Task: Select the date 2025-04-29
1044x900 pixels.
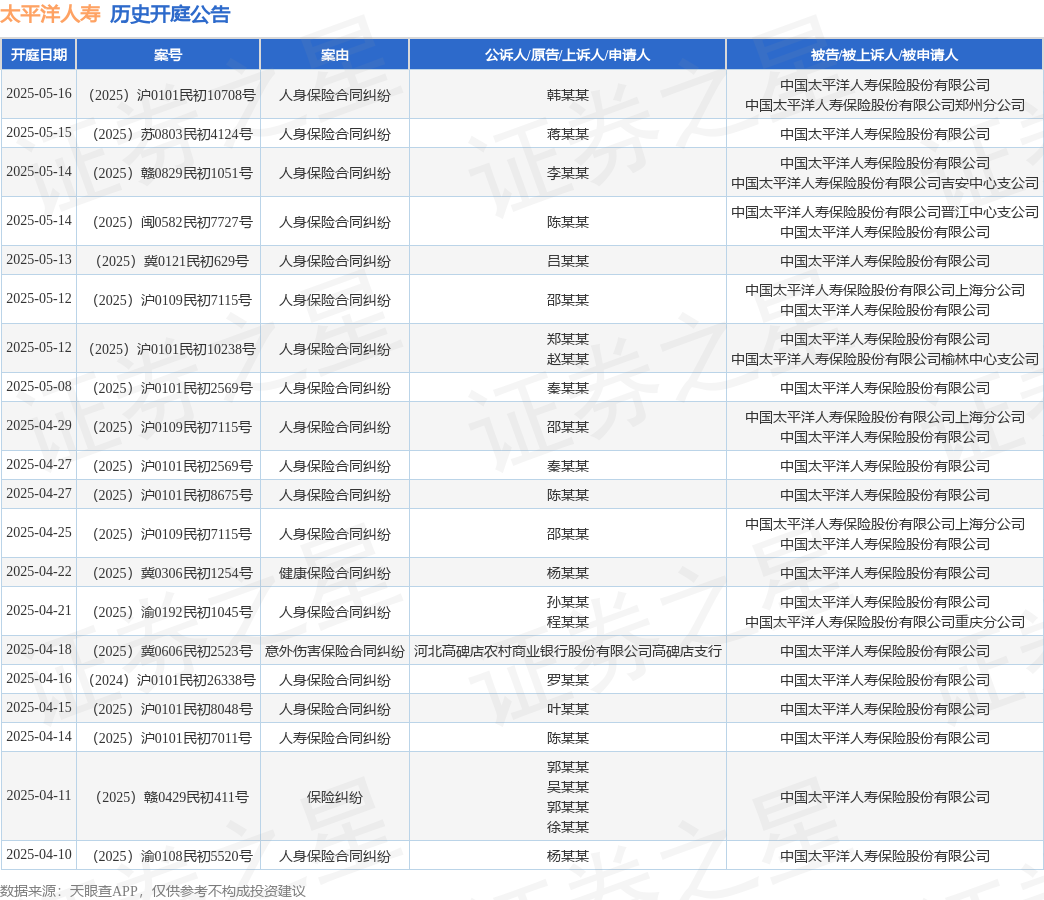Action: coord(39,425)
